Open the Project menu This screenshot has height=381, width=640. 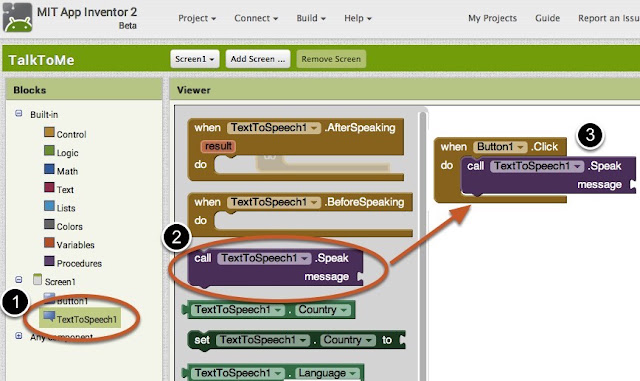(x=197, y=18)
